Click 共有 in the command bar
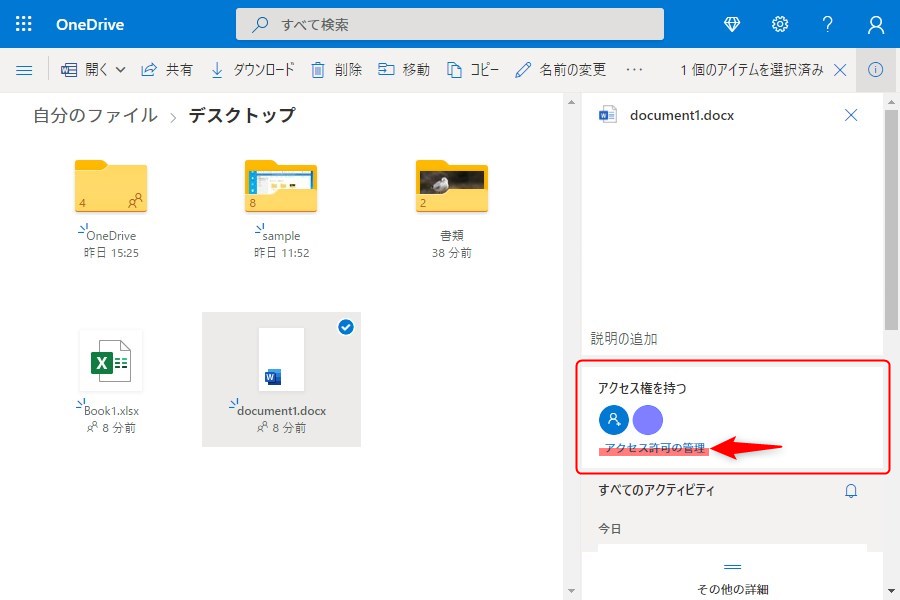Viewport: 900px width, 600px height. click(x=167, y=70)
